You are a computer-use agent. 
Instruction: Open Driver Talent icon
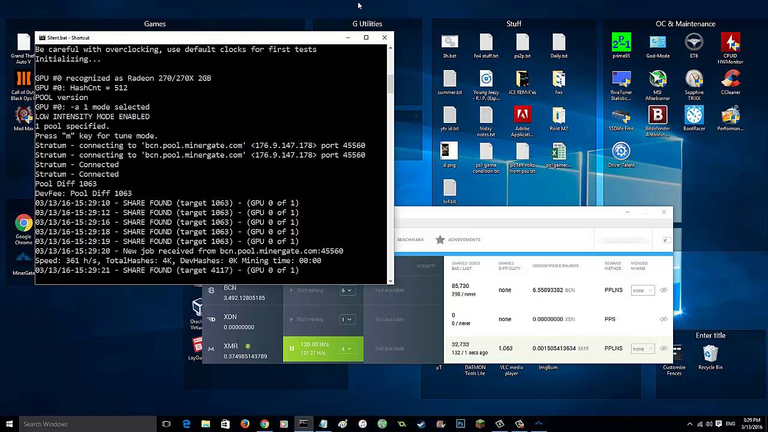tap(621, 152)
